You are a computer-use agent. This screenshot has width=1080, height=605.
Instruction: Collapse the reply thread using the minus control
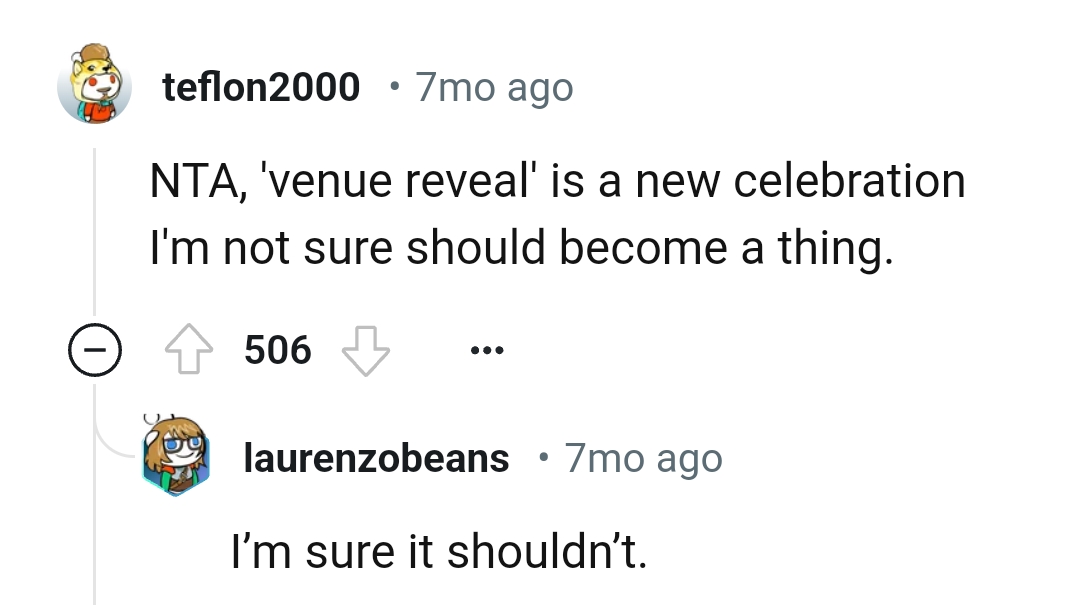point(96,349)
